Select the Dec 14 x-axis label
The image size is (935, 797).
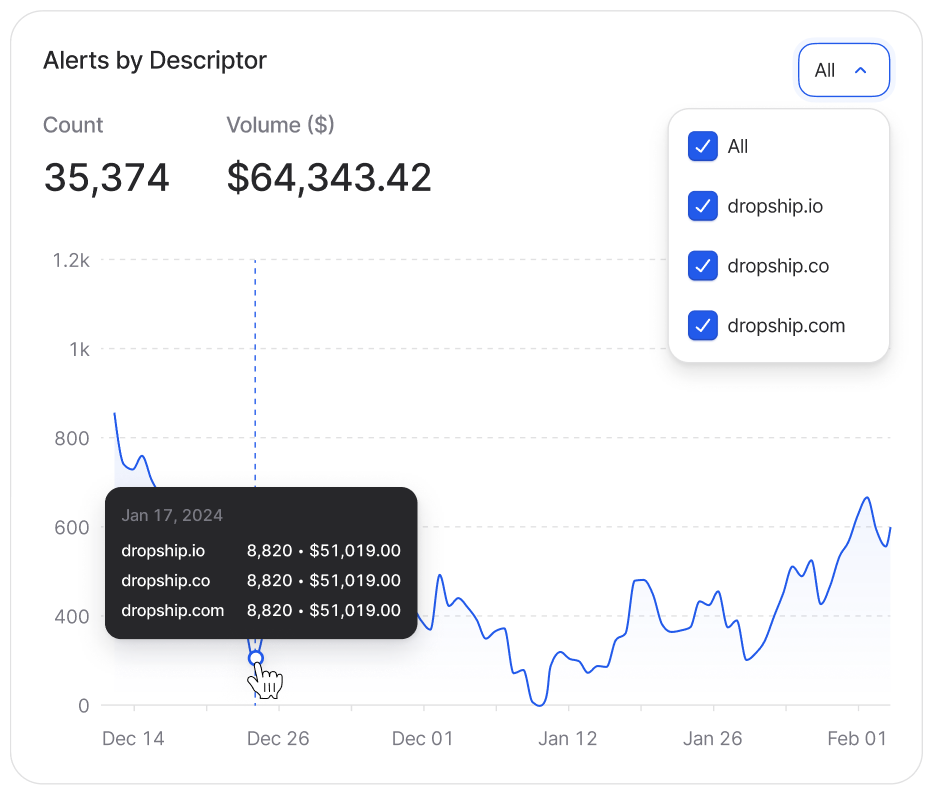(133, 739)
